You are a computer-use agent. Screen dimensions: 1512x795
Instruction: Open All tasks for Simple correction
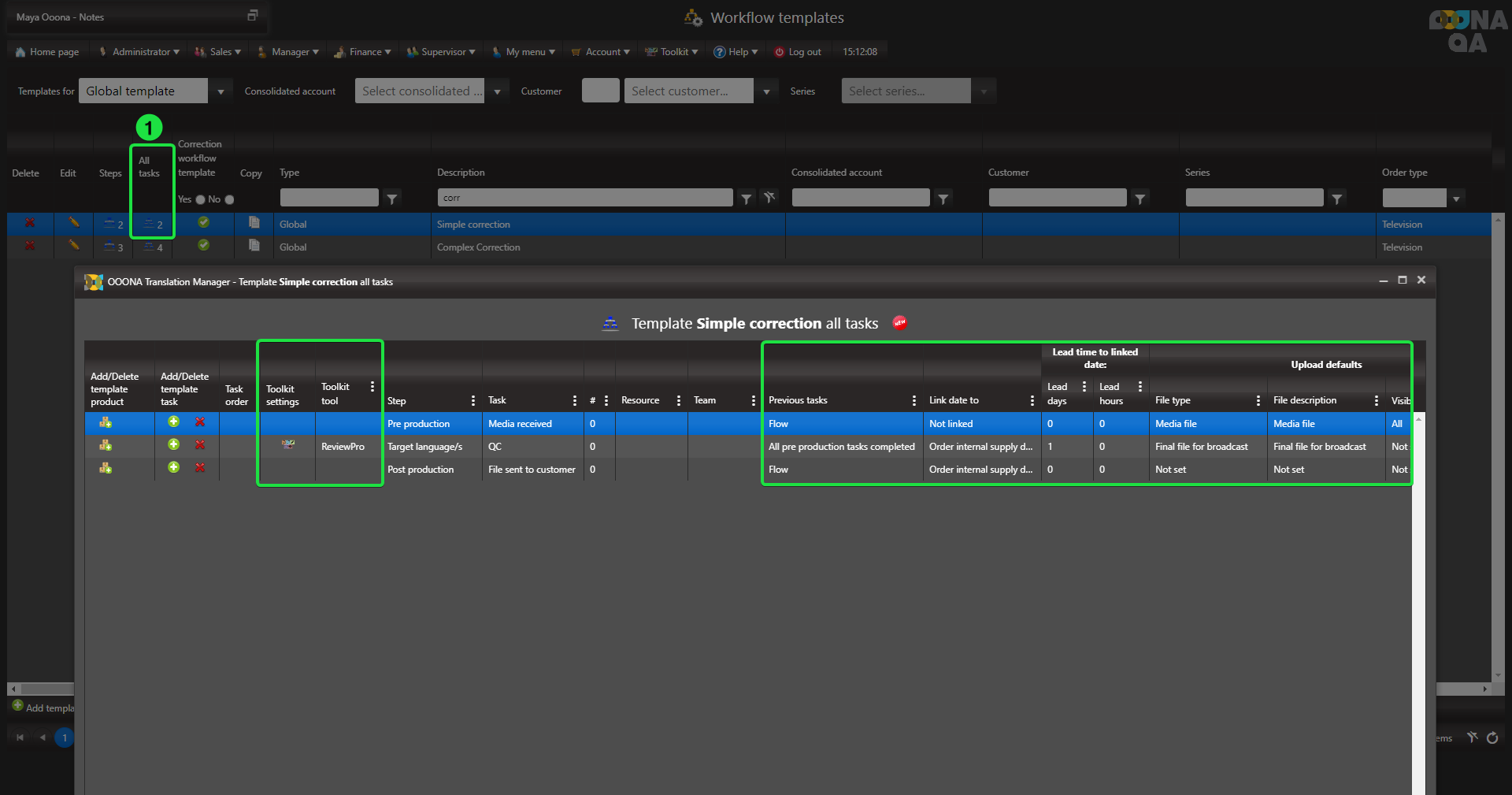click(x=153, y=225)
